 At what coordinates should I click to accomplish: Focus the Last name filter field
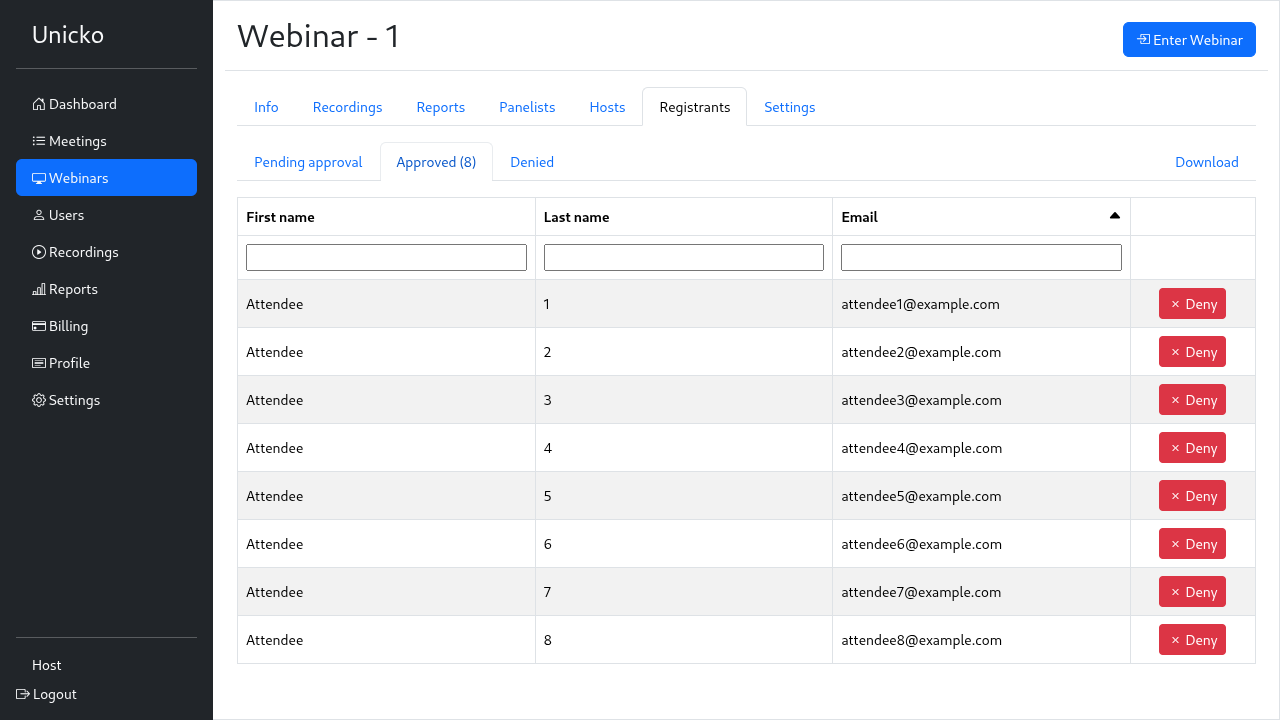pos(684,257)
